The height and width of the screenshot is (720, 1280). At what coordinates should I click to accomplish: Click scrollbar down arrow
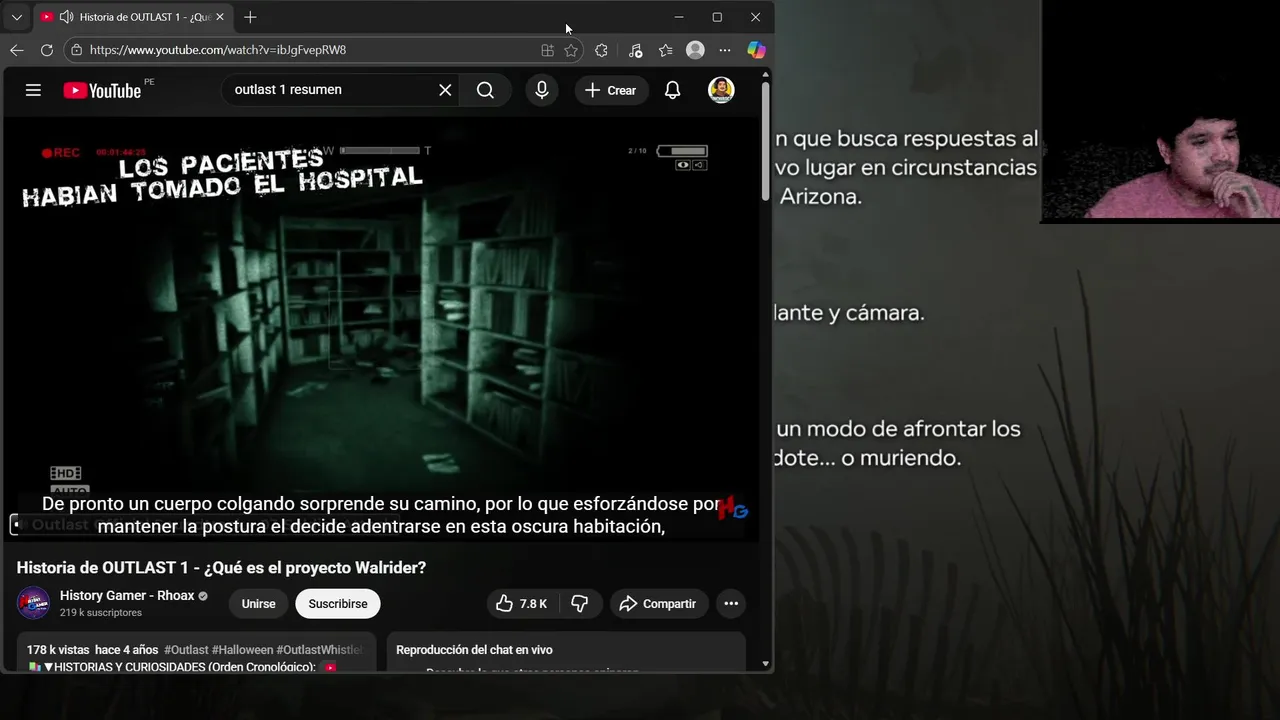point(766,663)
